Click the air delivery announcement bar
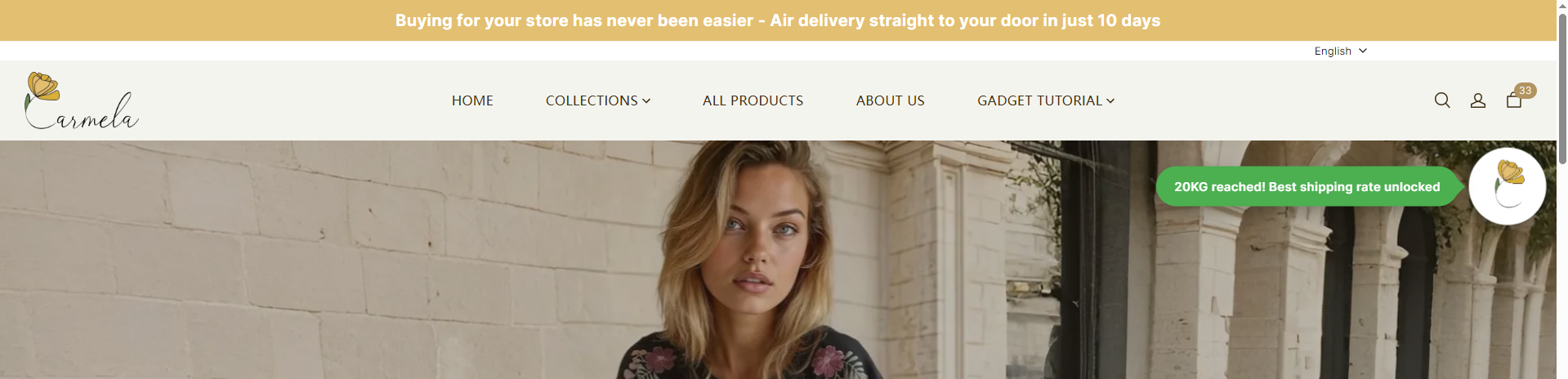Image resolution: width=1568 pixels, height=379 pixels. [778, 20]
